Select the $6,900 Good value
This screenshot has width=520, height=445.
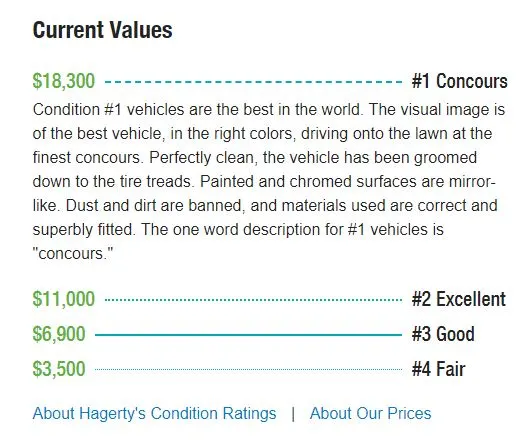tap(59, 334)
